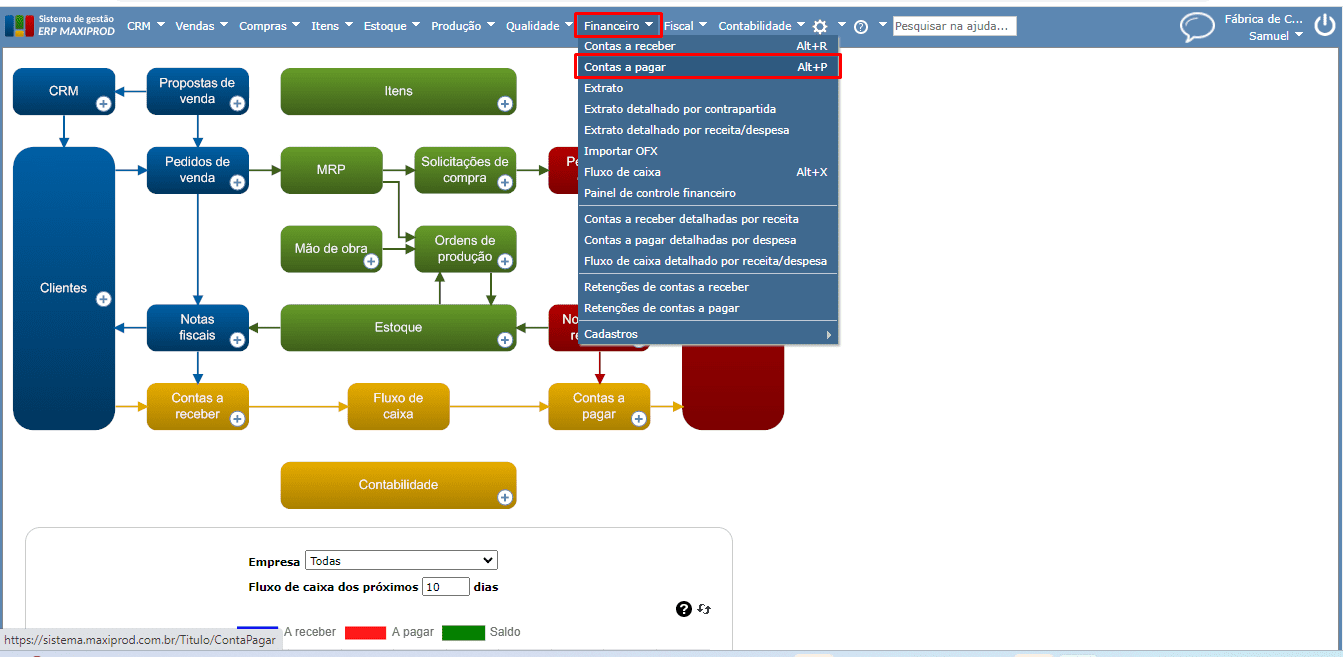The width and height of the screenshot is (1343, 657).
Task: Select Retenções de contas a pagar
Action: coord(708,308)
